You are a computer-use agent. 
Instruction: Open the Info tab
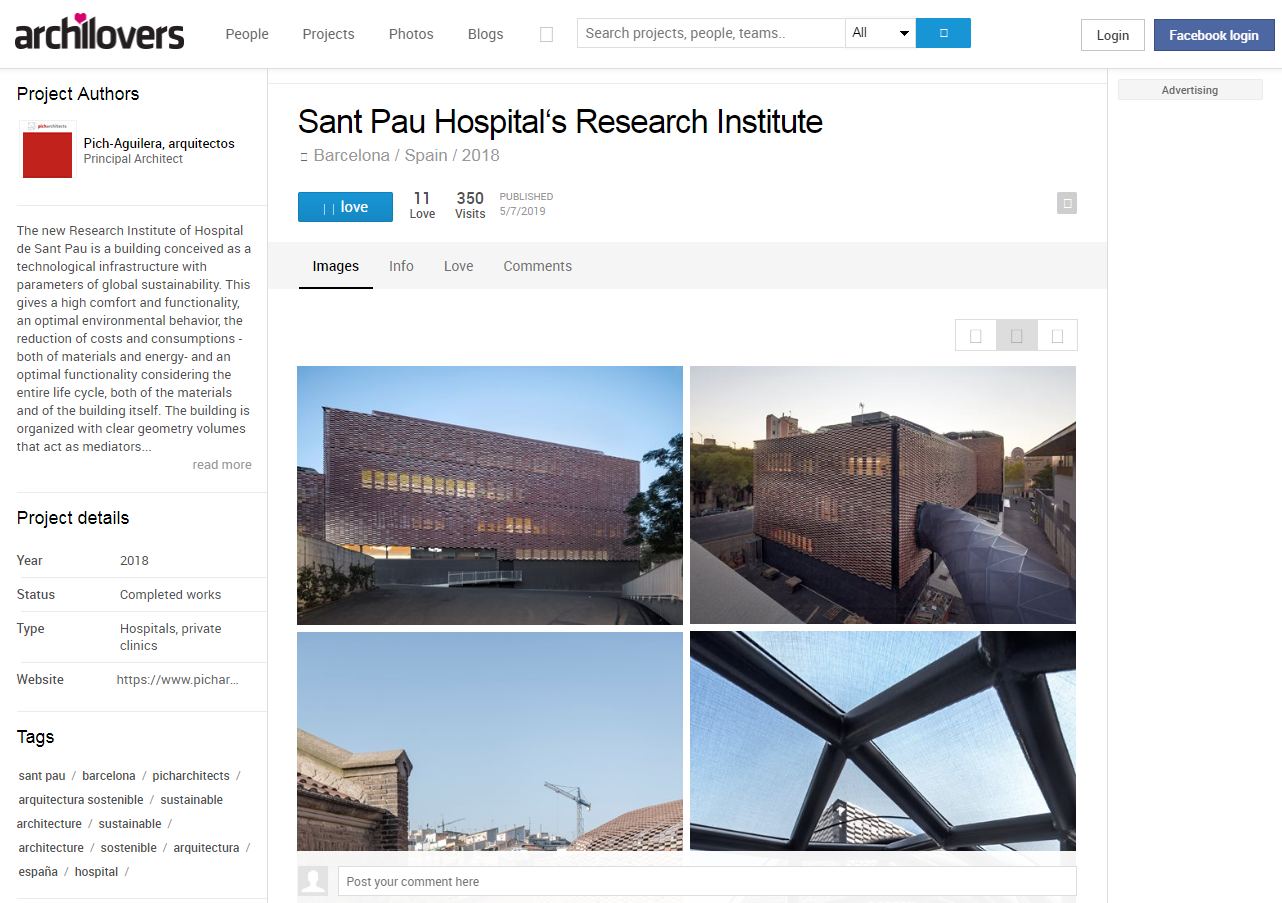click(401, 266)
